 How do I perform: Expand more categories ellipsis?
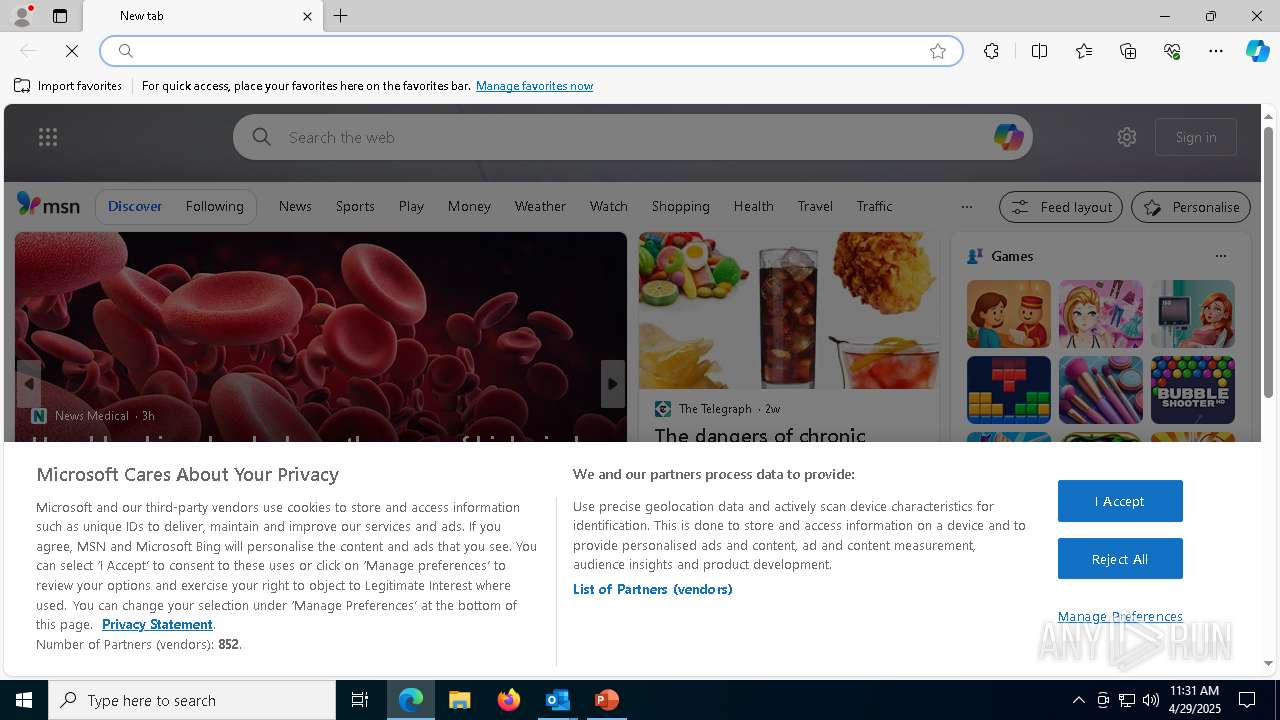[966, 207]
